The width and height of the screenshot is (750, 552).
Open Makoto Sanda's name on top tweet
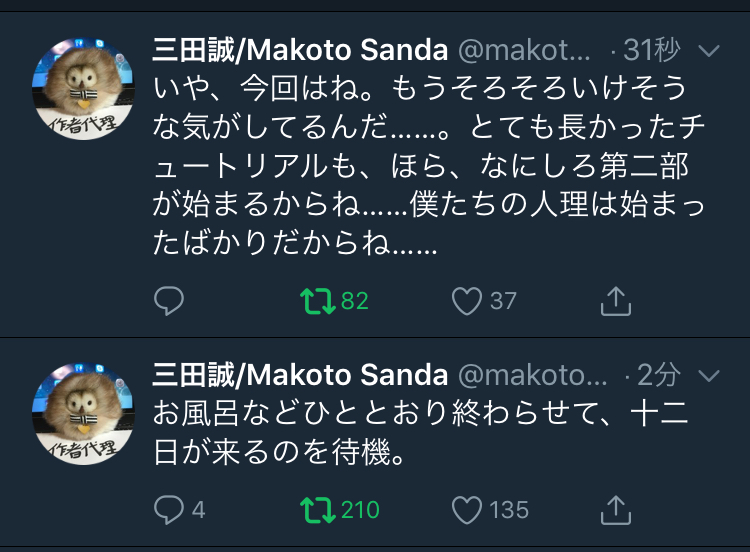pos(300,49)
